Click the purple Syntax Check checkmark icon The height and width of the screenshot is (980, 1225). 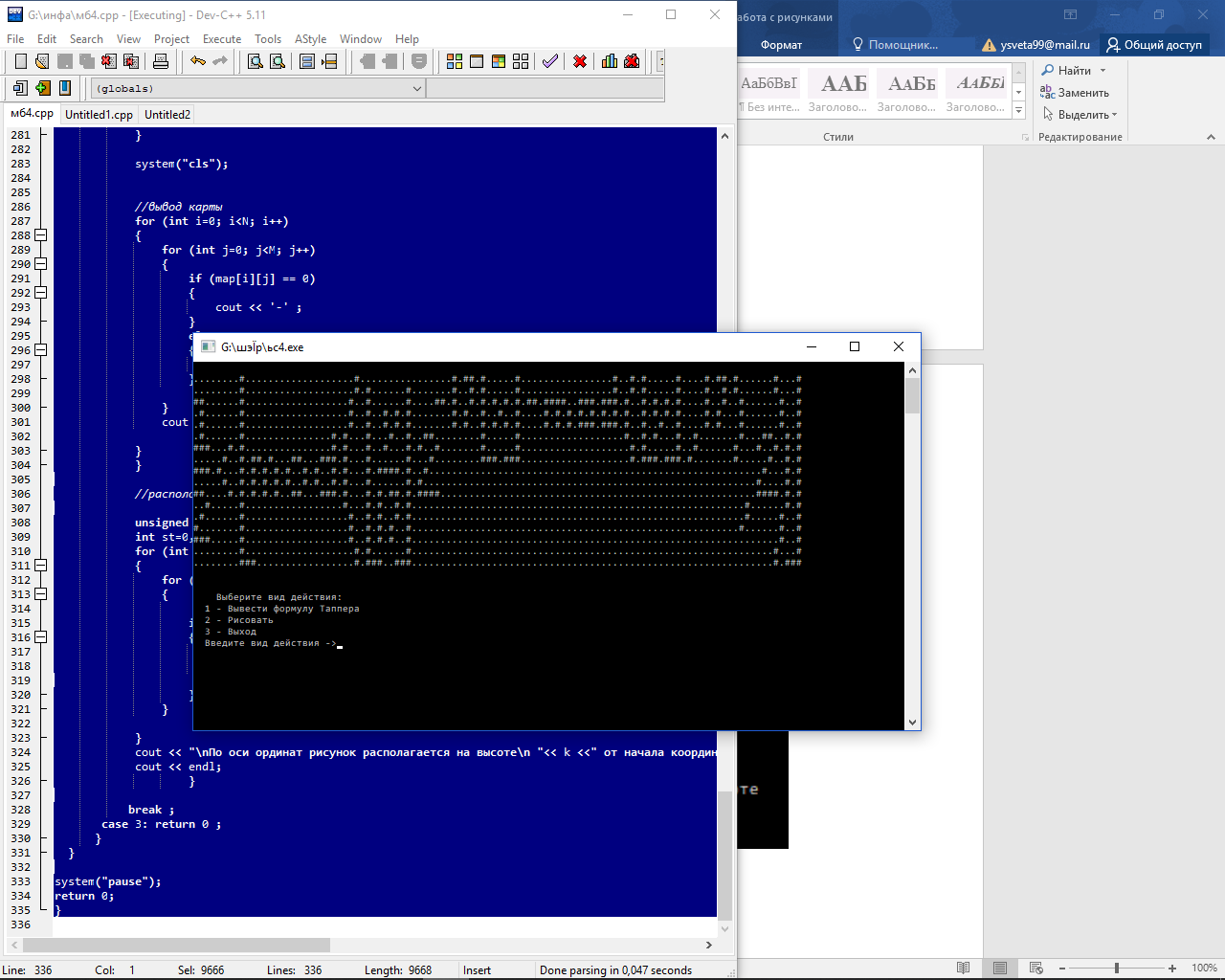pos(549,61)
